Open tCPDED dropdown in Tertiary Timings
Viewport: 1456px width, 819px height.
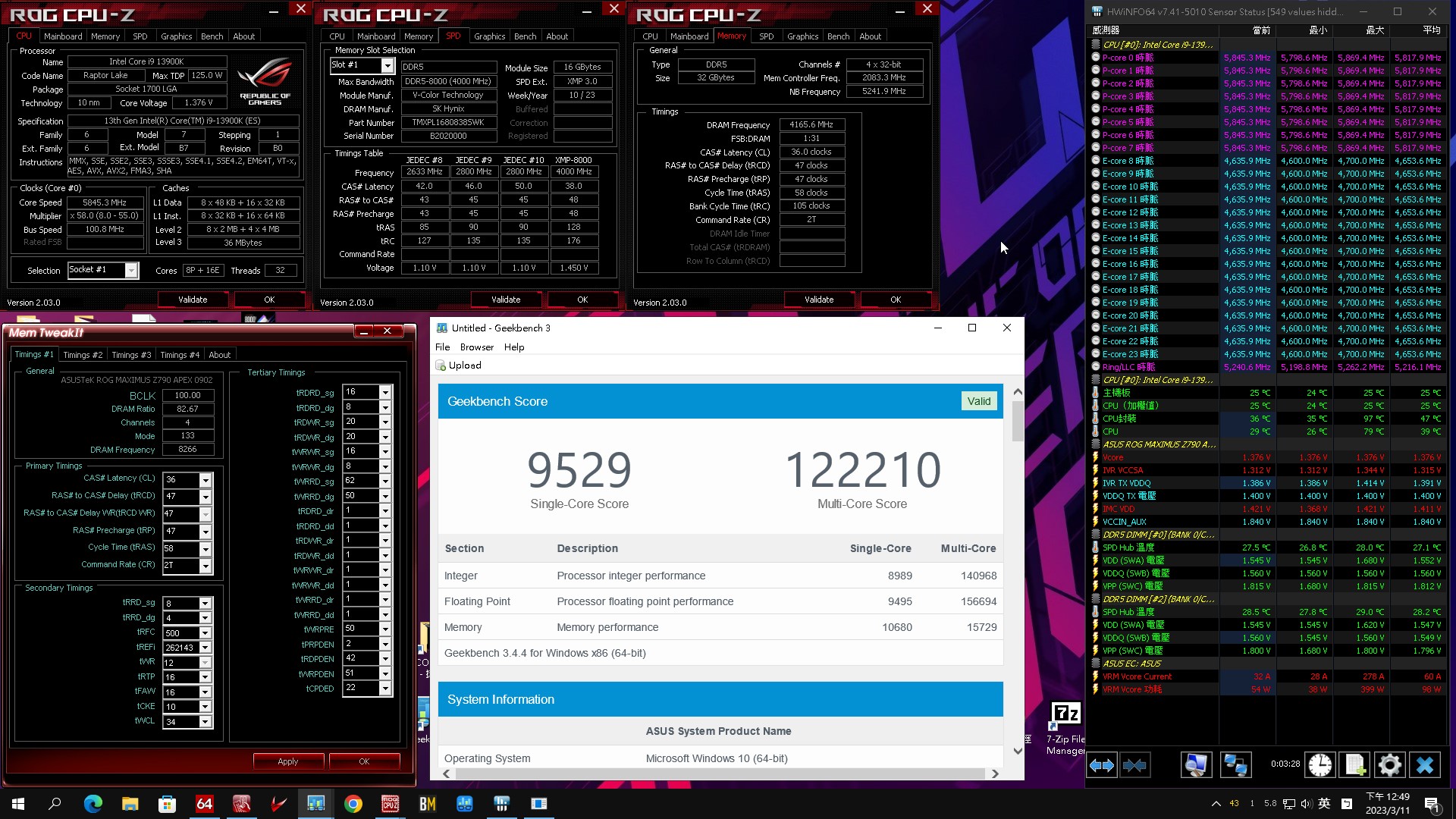[x=385, y=688]
